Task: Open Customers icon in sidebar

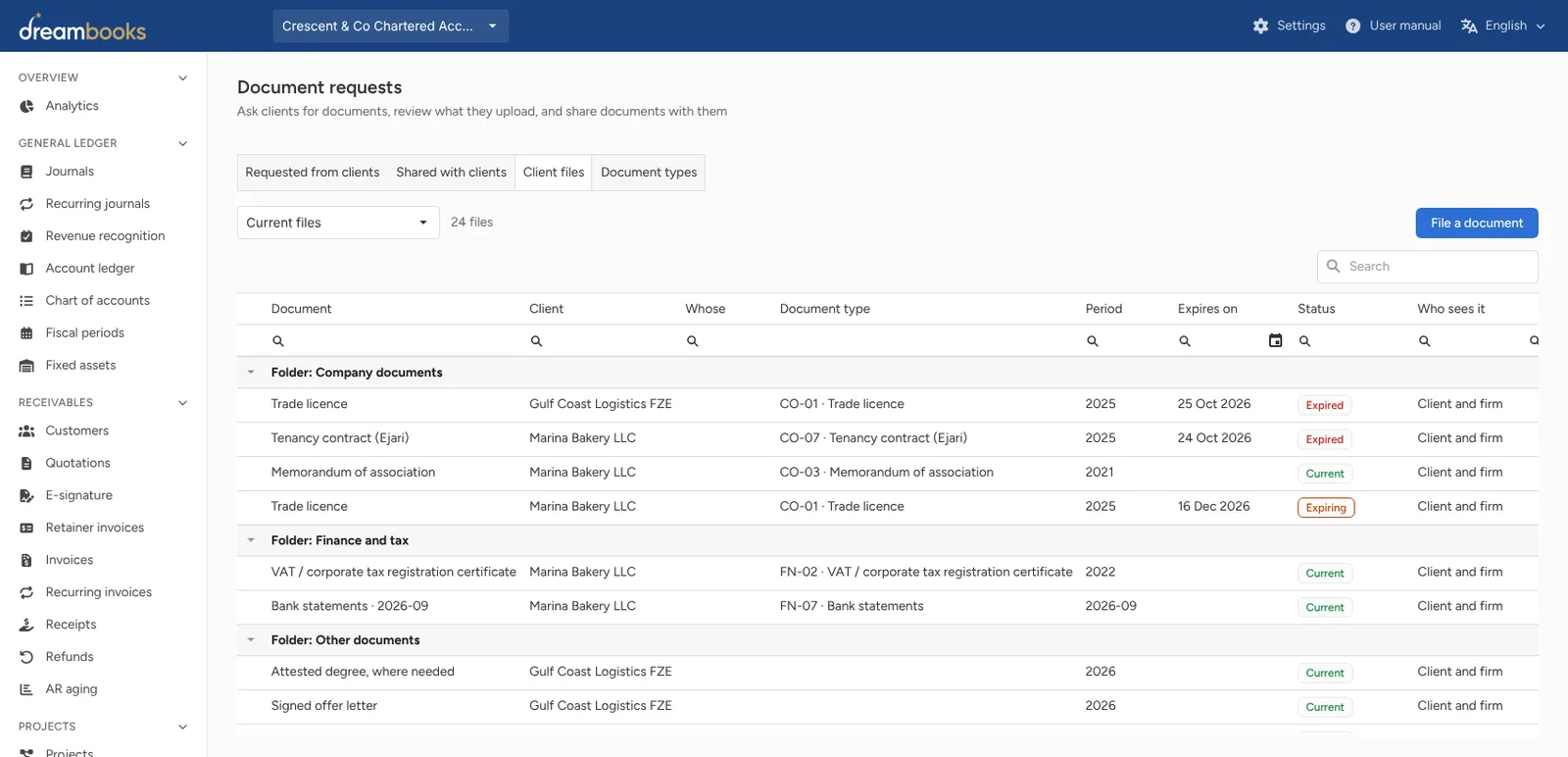Action: 26,431
